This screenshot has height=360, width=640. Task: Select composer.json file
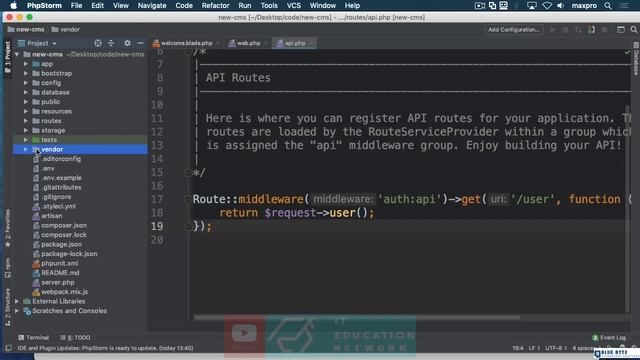click(64, 225)
